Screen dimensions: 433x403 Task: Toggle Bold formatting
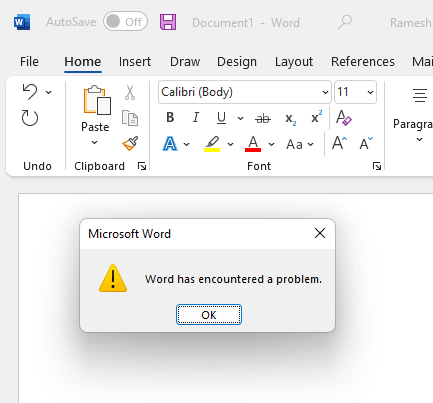(170, 118)
